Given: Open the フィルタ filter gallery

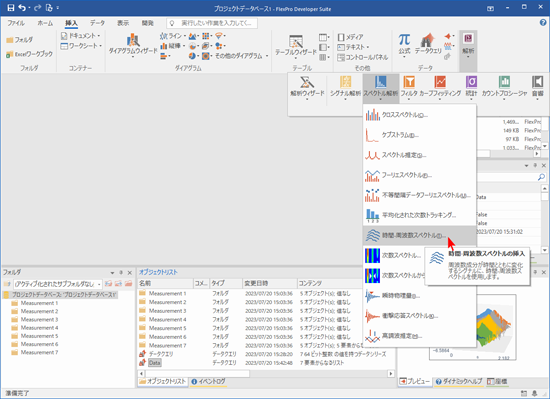Looking at the screenshot, I should [x=409, y=87].
